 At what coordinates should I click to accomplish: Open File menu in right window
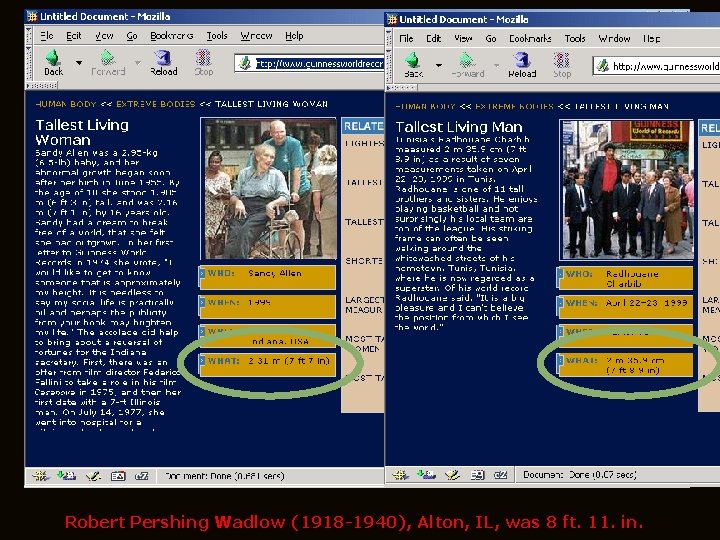pyautogui.click(x=406, y=39)
